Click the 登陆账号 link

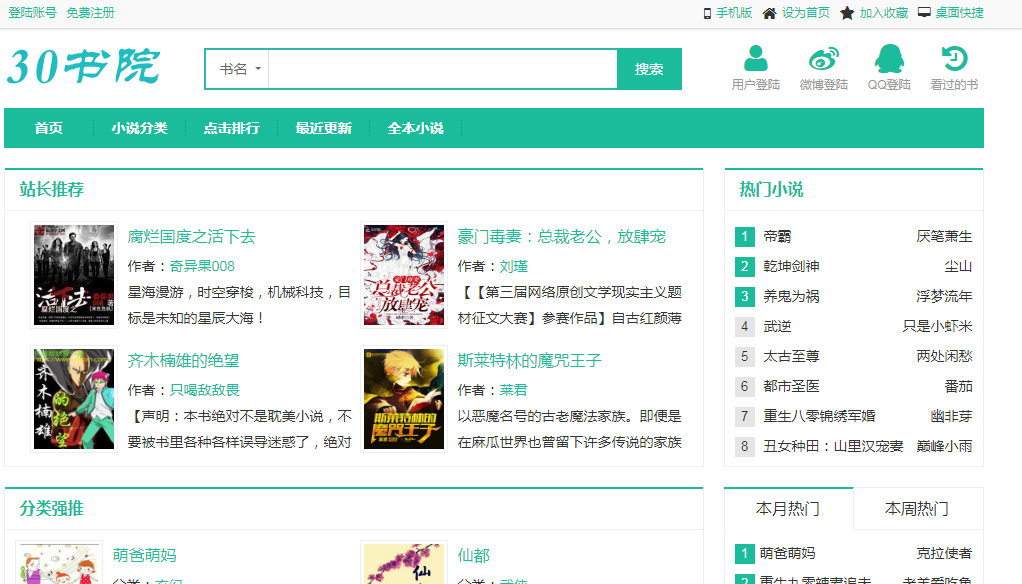click(33, 13)
